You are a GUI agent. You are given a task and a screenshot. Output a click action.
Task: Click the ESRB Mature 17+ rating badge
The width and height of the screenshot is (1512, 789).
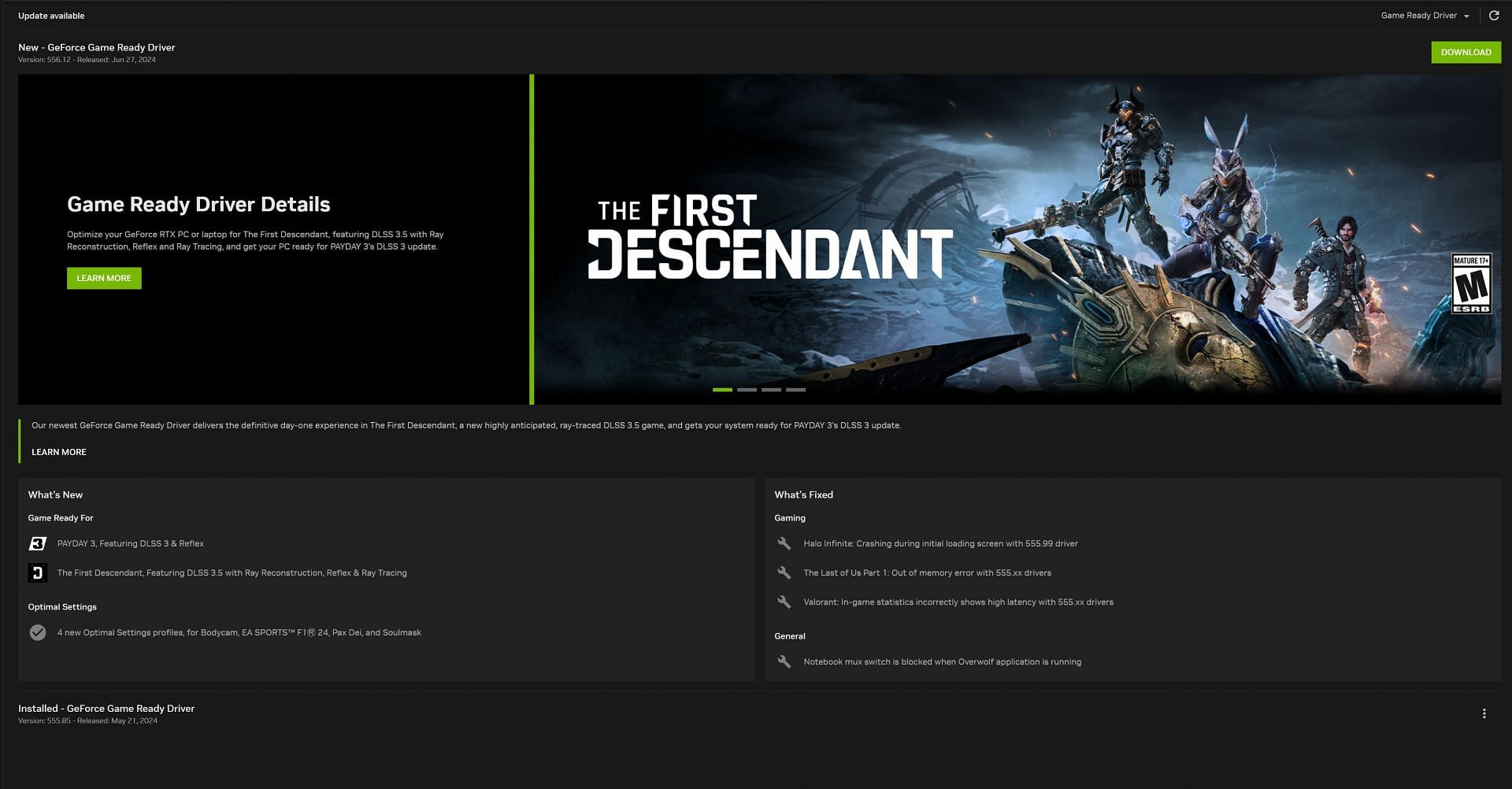click(x=1471, y=283)
